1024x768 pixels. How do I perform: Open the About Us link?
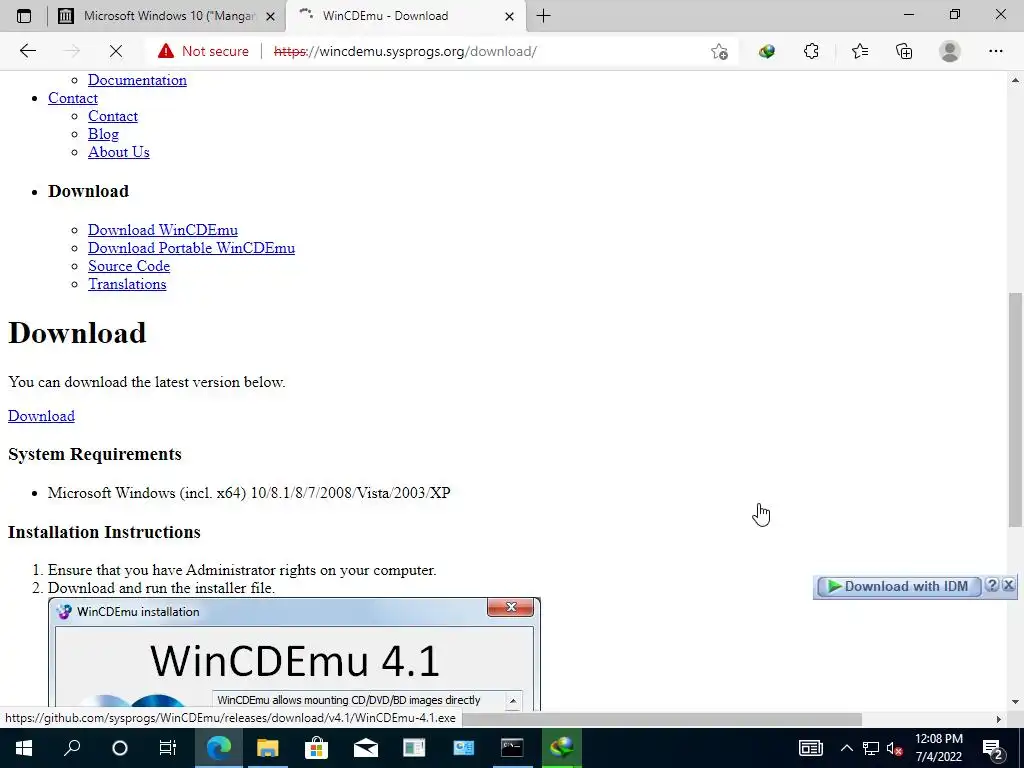click(119, 152)
